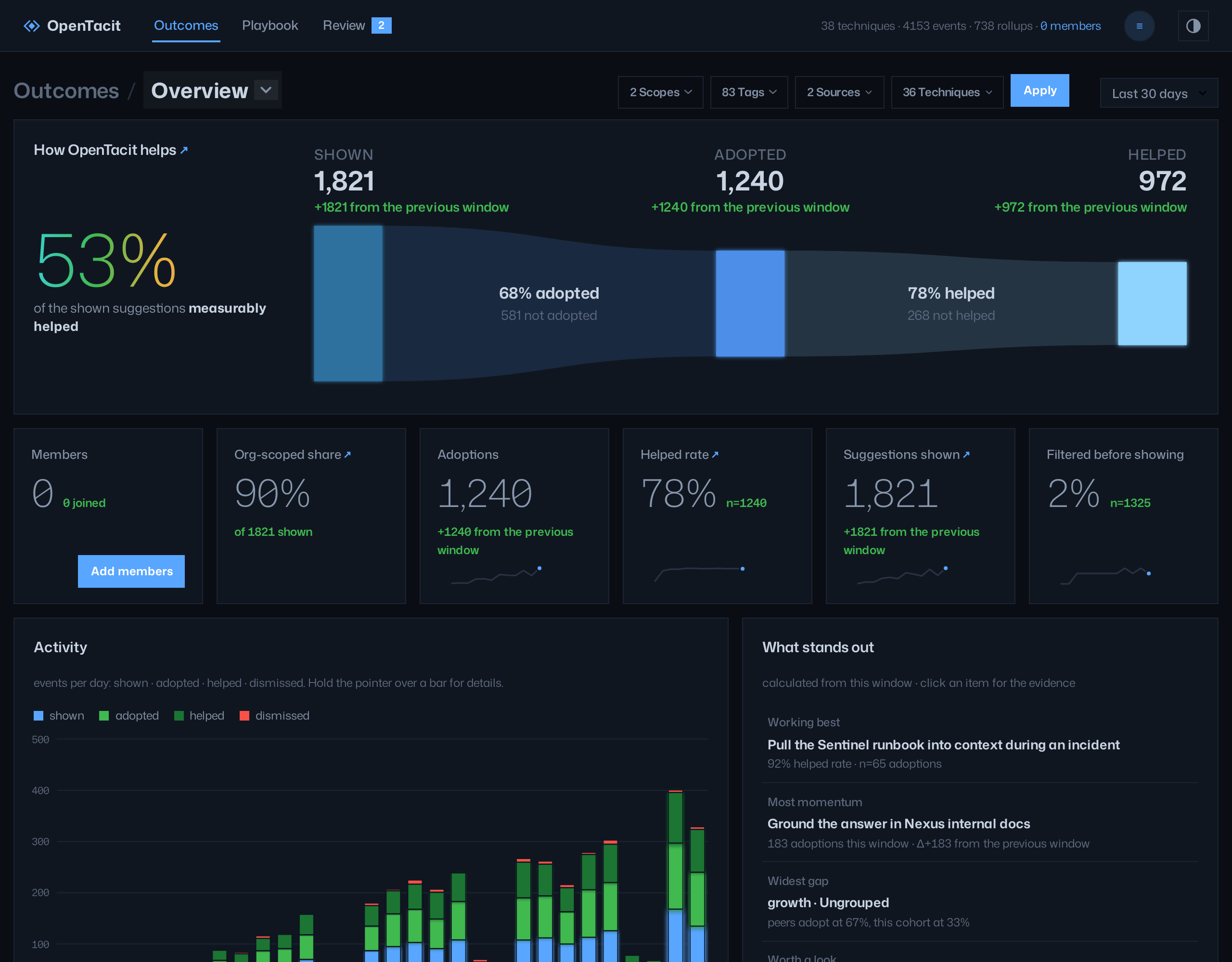Toggle the adopted legend swatch

(x=104, y=716)
